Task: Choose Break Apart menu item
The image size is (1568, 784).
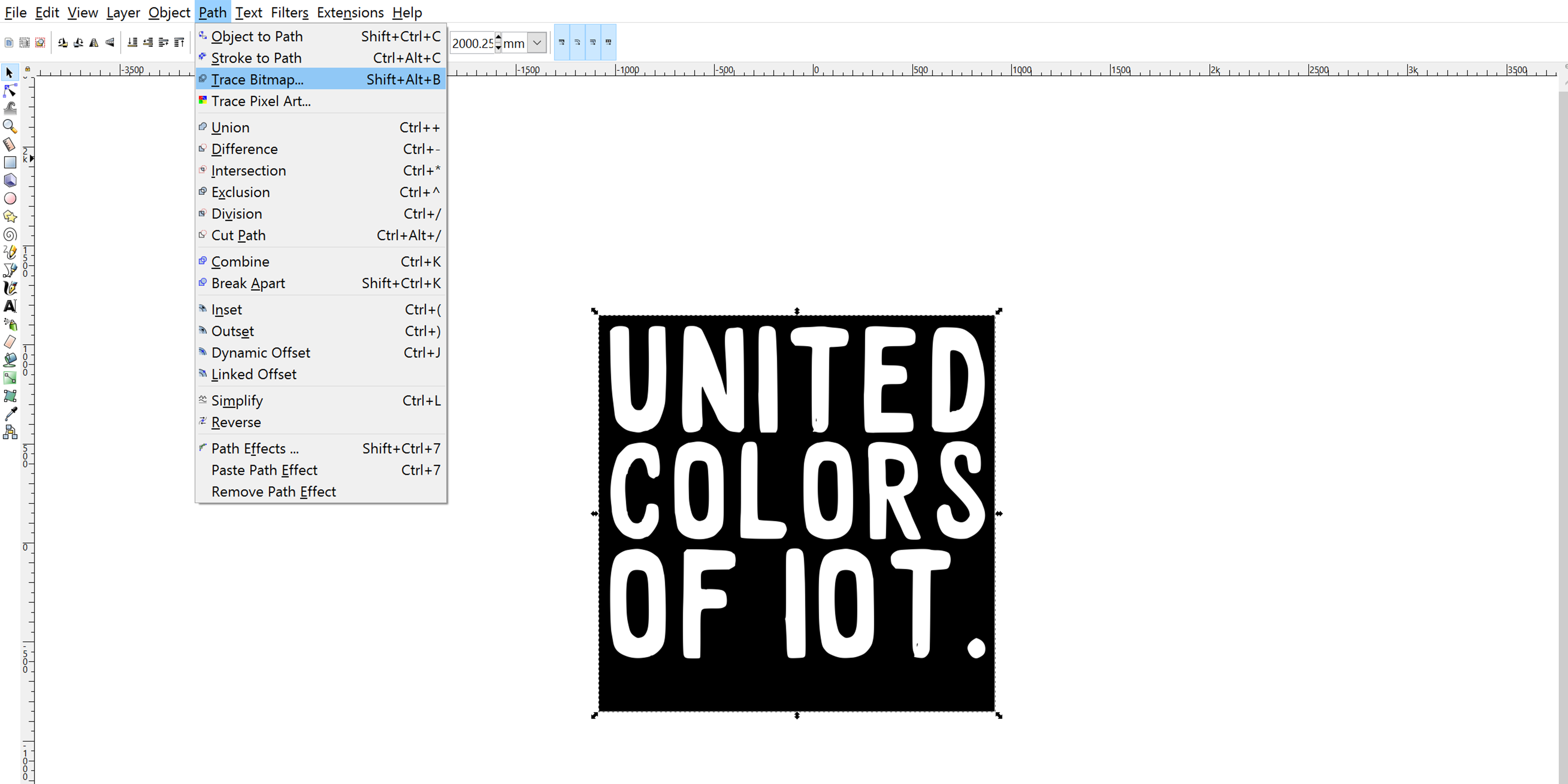Action: [321, 283]
